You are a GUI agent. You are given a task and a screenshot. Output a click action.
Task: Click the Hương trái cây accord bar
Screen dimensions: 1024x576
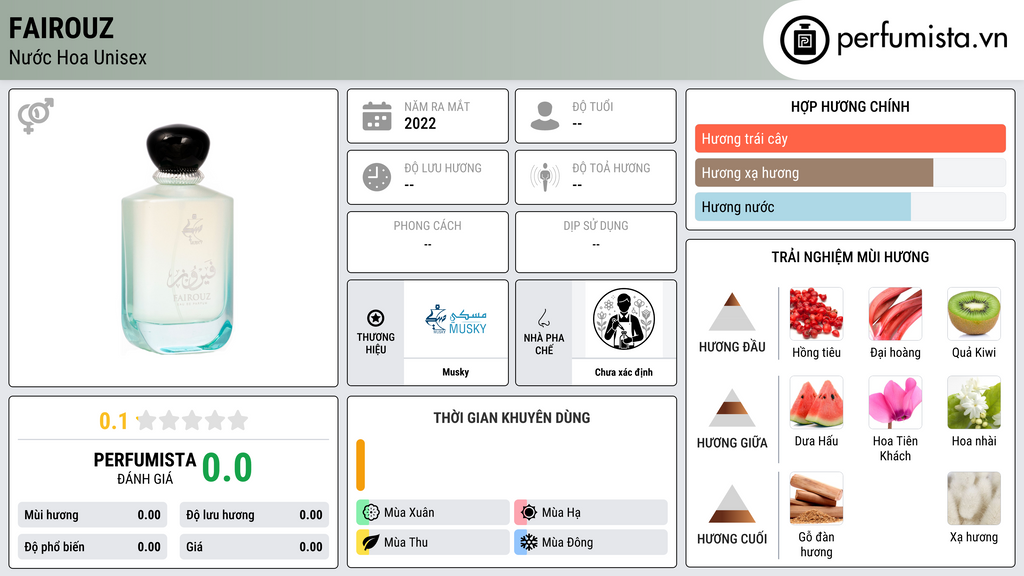[x=850, y=138]
